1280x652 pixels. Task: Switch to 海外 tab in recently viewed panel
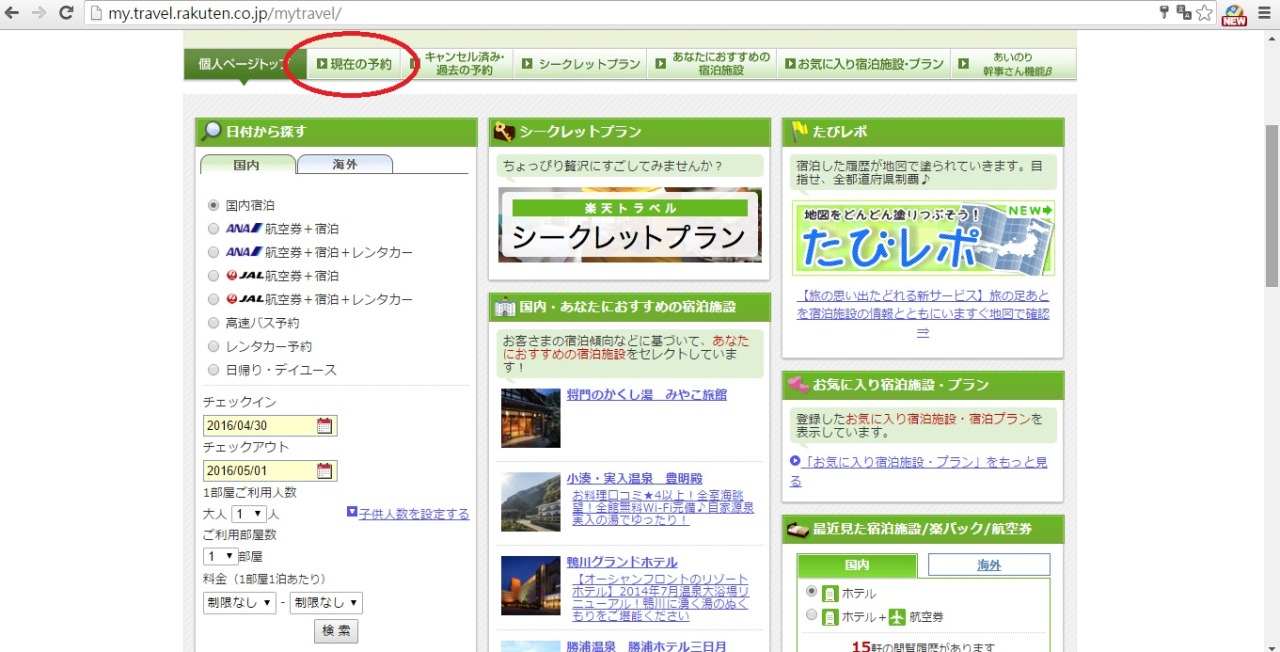(989, 565)
